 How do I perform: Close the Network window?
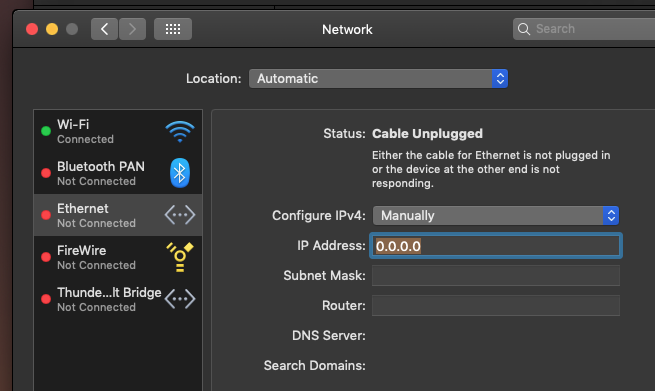32,29
